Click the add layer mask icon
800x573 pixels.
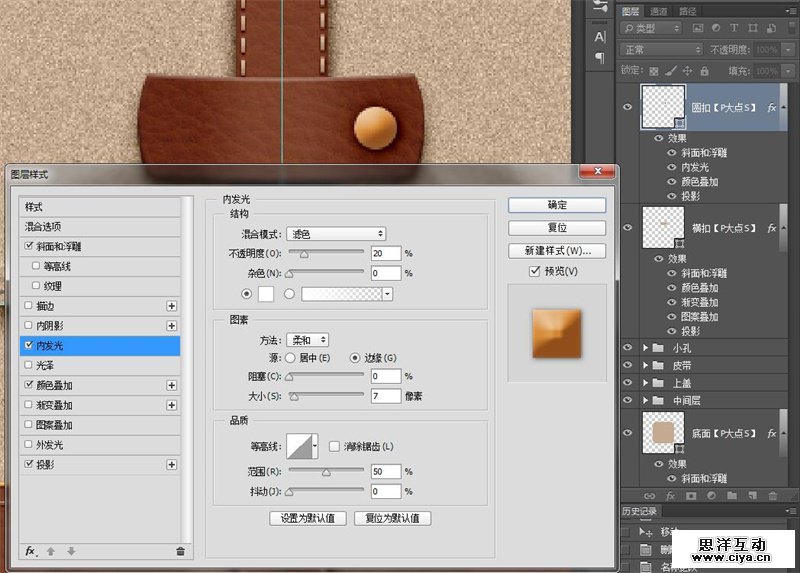pos(690,495)
